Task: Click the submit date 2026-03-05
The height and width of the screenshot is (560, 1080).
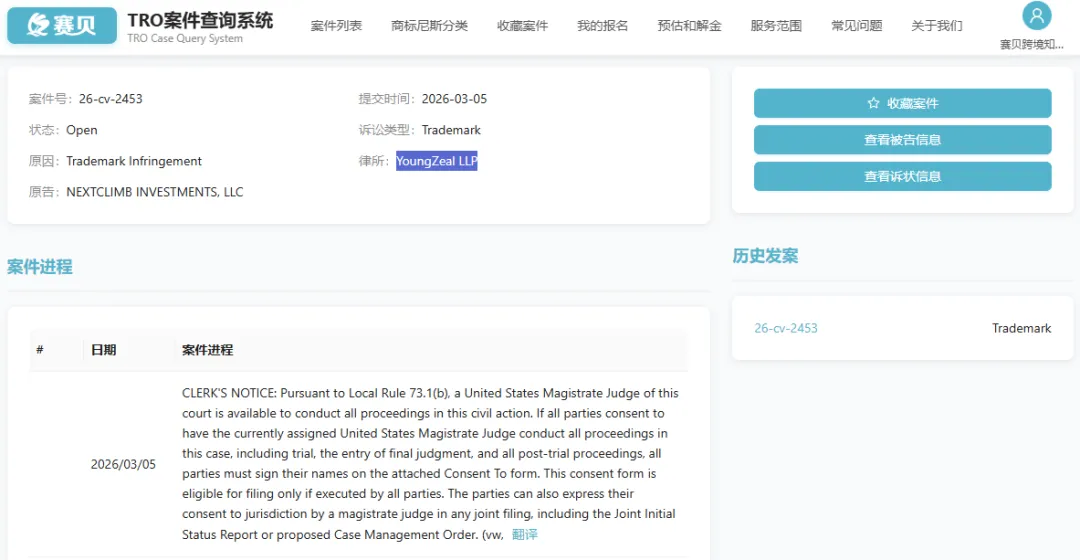Action: point(455,98)
